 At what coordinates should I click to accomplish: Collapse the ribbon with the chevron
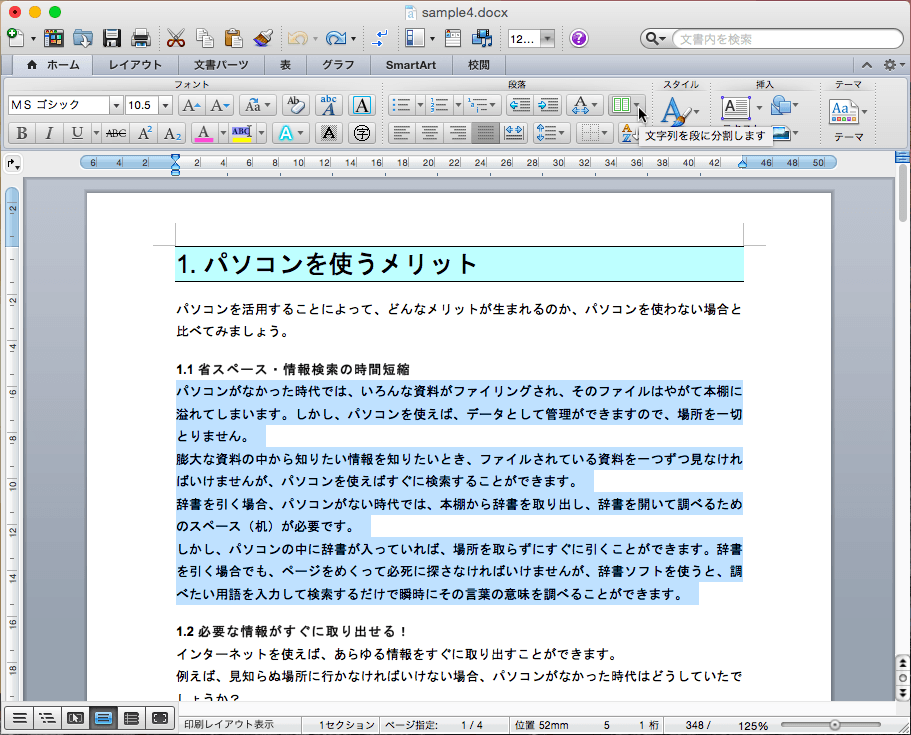(867, 65)
